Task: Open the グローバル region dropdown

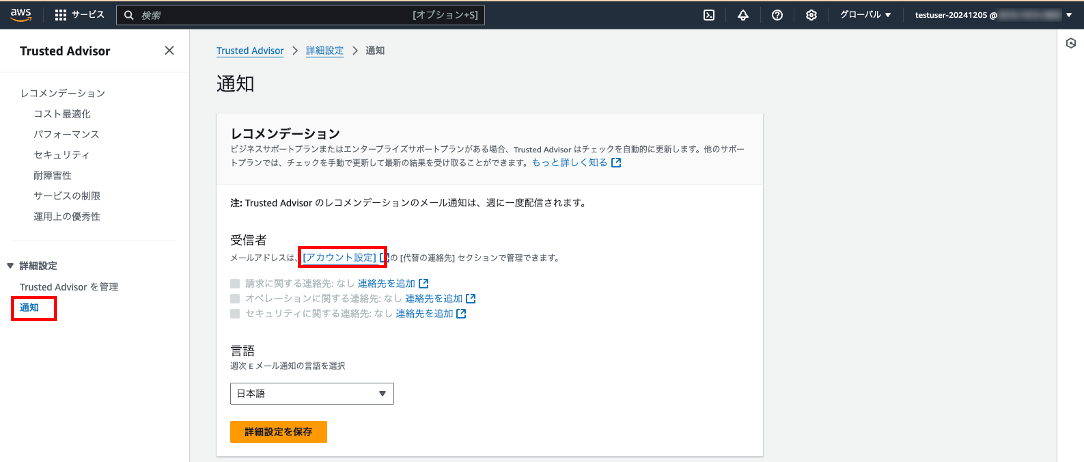Action: click(x=865, y=15)
